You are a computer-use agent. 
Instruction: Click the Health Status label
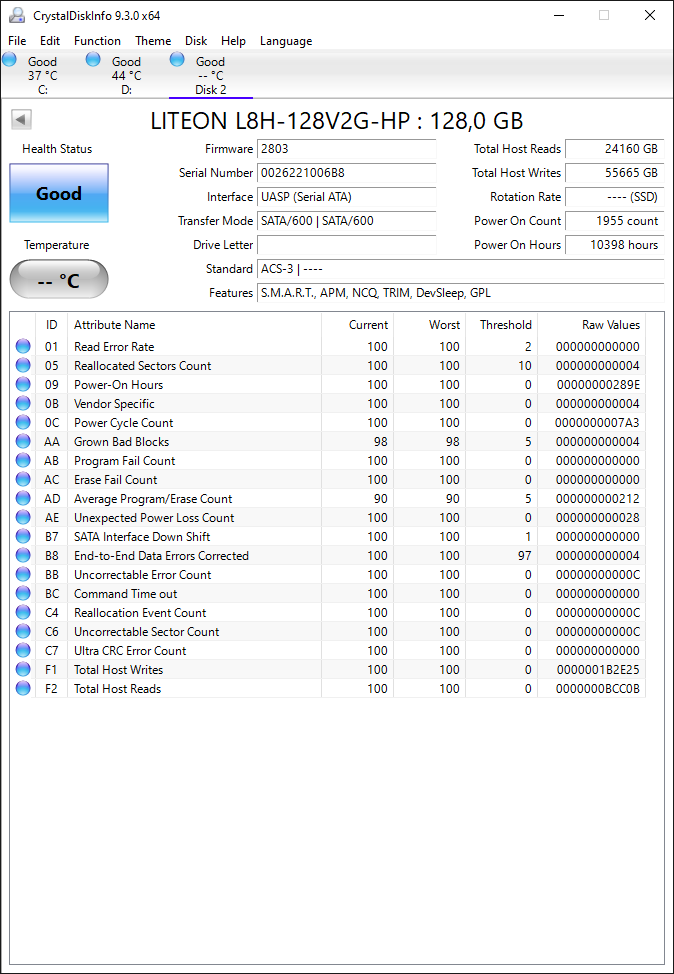(57, 149)
